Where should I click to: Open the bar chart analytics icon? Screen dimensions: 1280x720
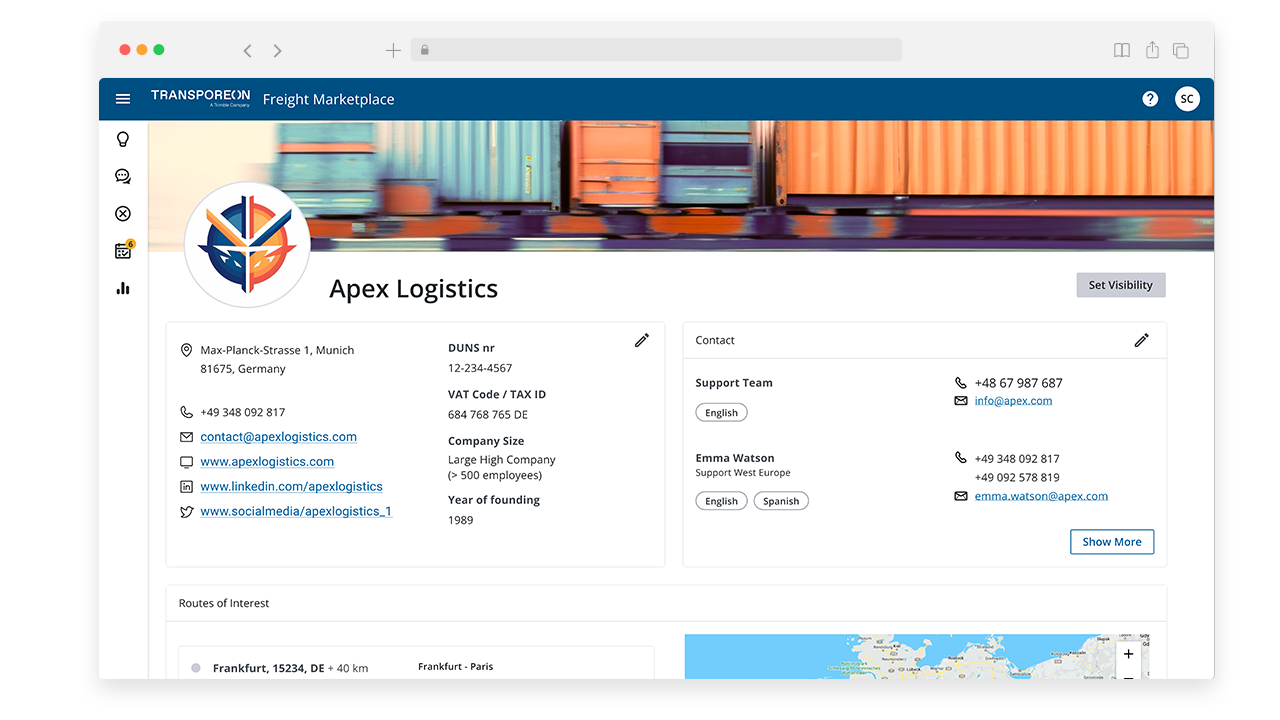tap(123, 288)
